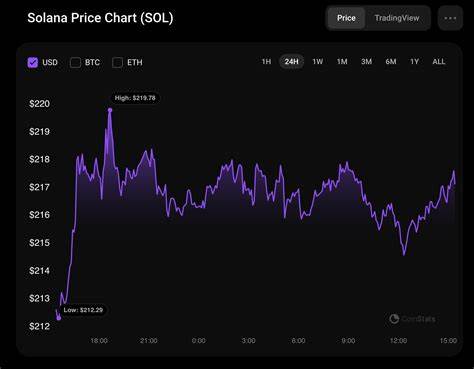Click the 18:00 time axis label
The height and width of the screenshot is (369, 474).
pyautogui.click(x=99, y=341)
